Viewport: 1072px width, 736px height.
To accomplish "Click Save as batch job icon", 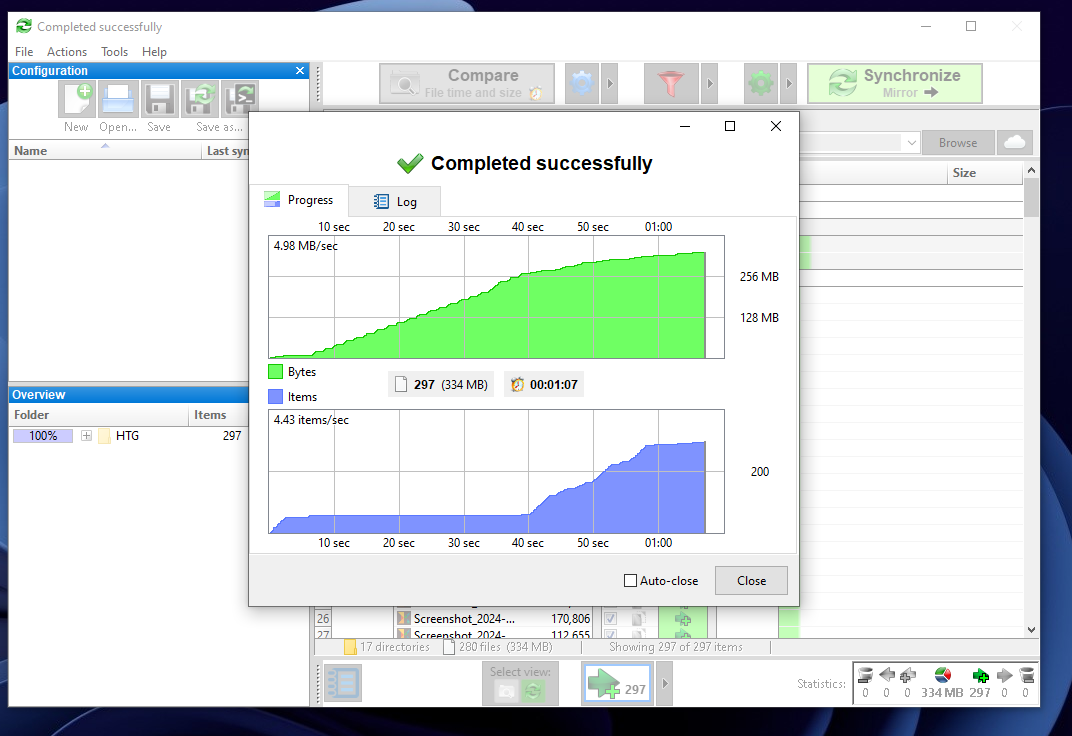I will pyautogui.click(x=241, y=100).
